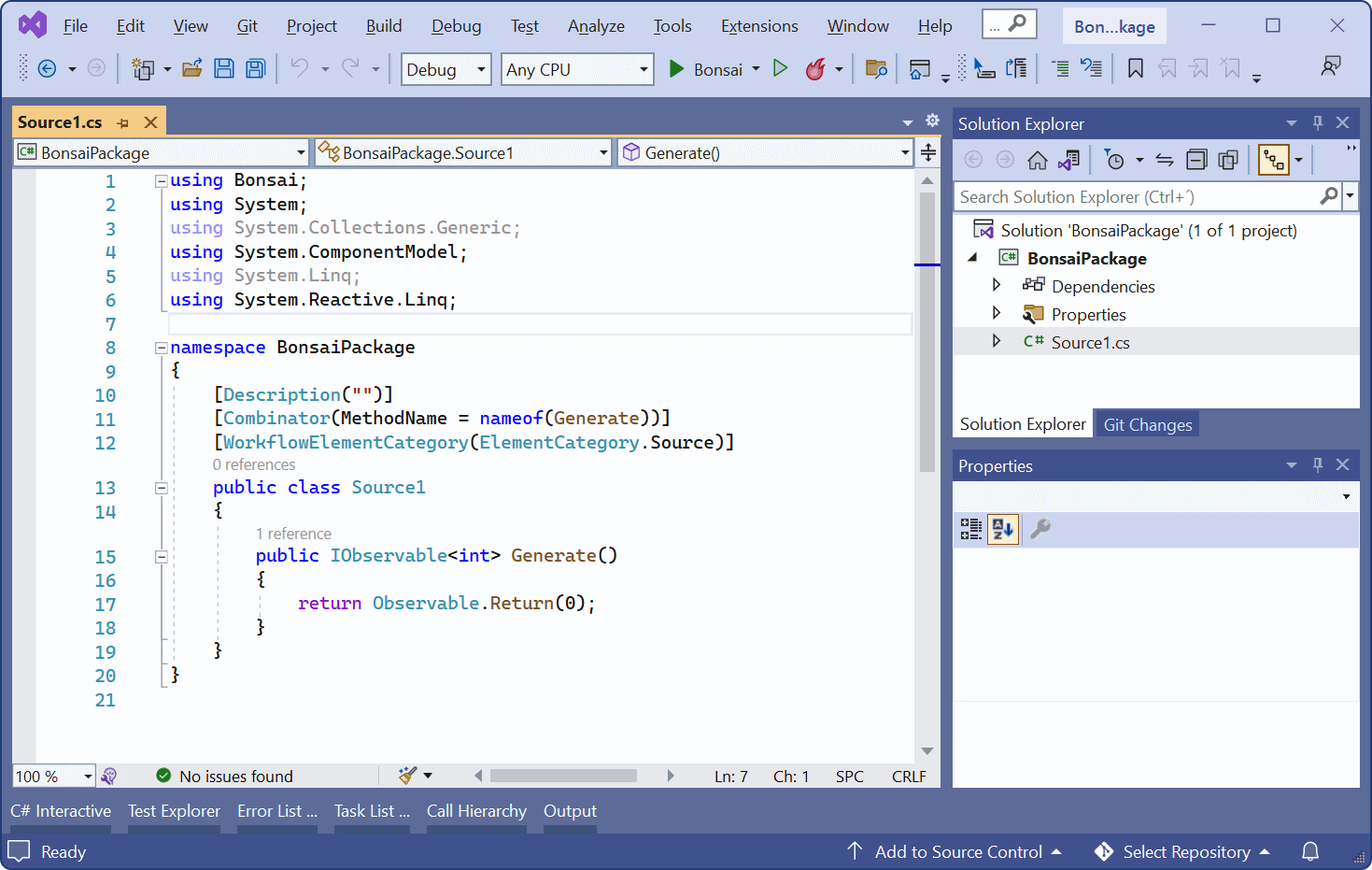
Task: Click the Undo arrow icon
Action: pyautogui.click(x=300, y=67)
